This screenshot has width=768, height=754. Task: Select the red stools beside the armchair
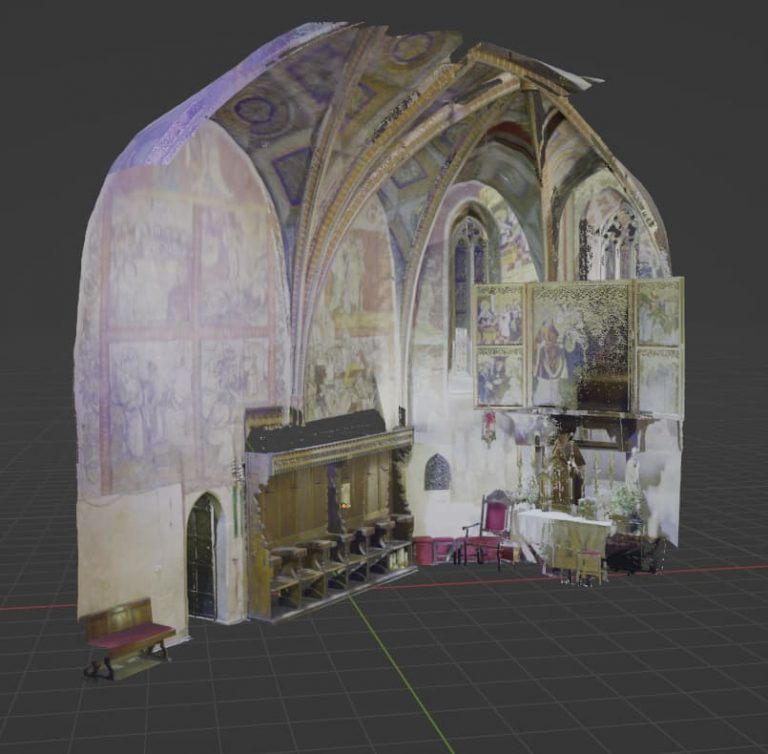click(432, 549)
